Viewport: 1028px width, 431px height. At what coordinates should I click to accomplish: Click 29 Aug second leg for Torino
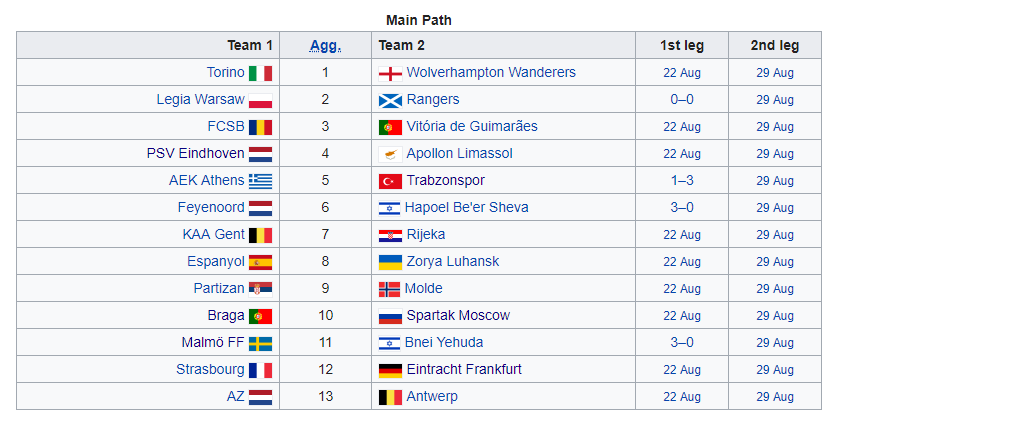pos(775,73)
